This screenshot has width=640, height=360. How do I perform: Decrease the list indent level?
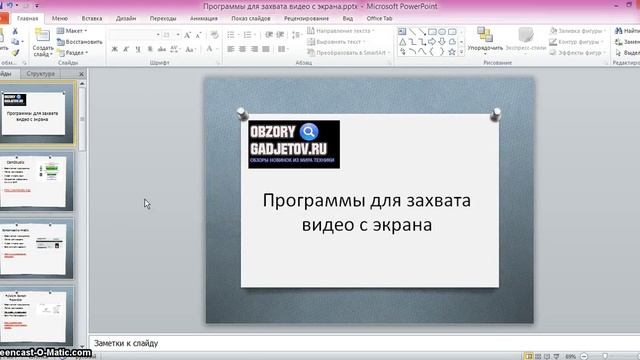tap(269, 35)
